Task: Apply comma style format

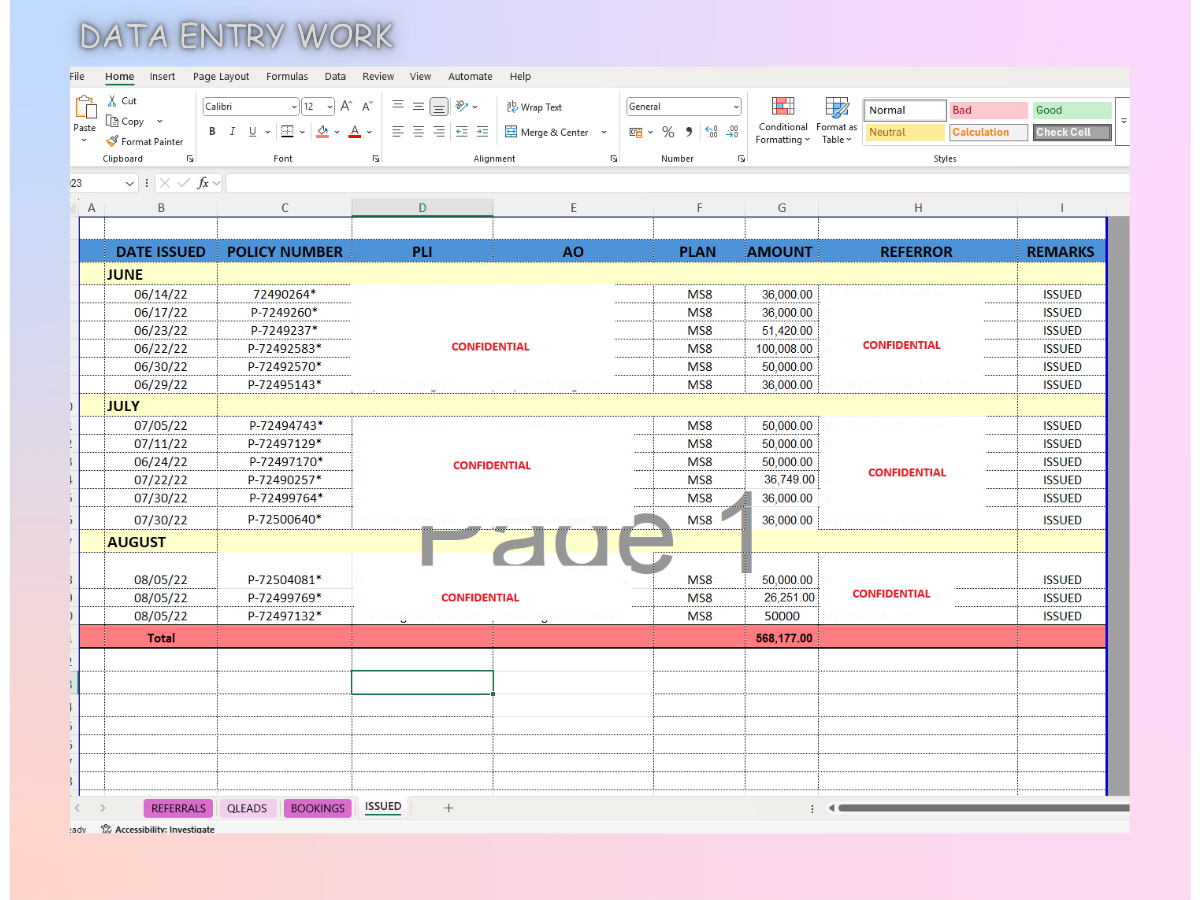Action: (689, 132)
